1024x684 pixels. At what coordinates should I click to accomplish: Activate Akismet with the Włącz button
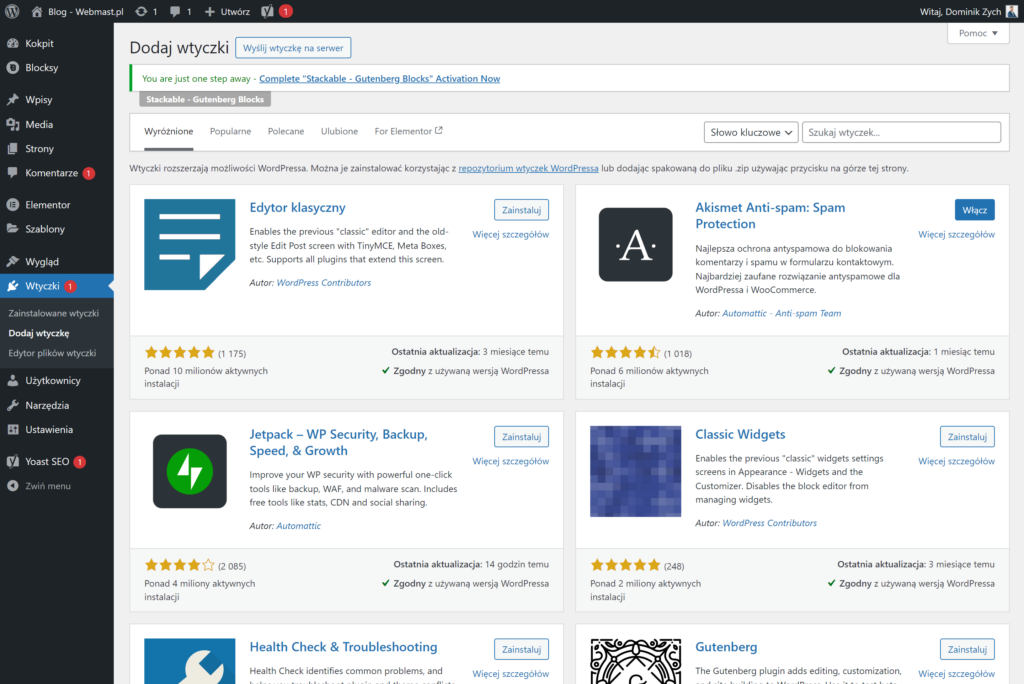(974, 210)
